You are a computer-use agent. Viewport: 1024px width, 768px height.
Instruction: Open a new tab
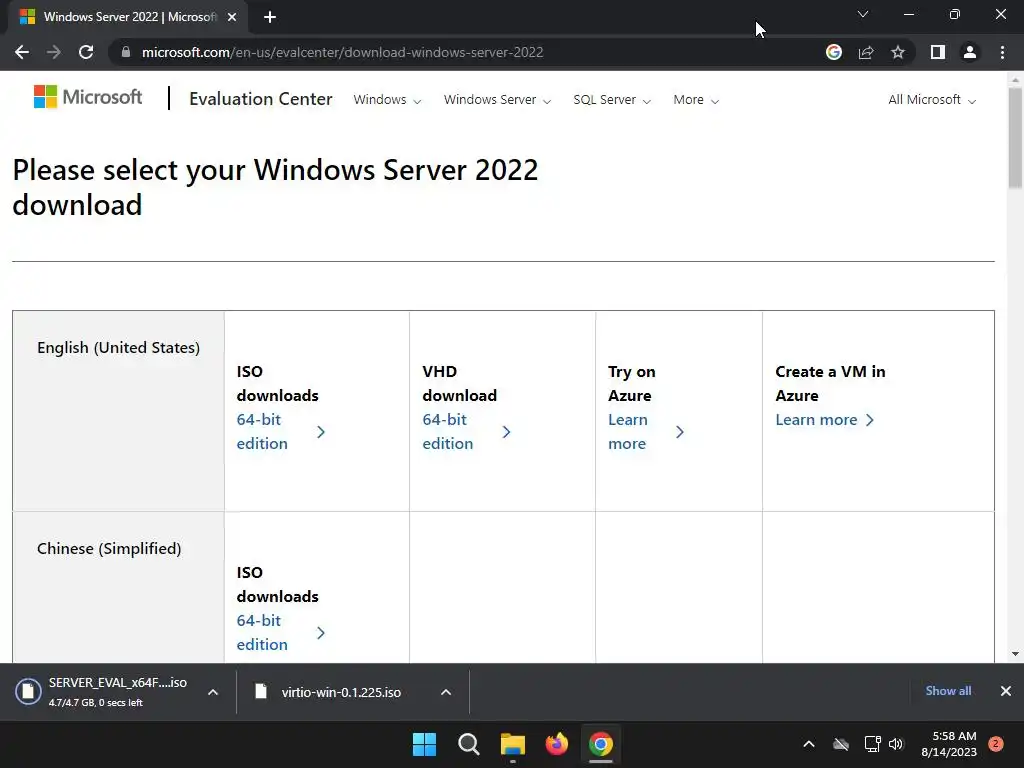pos(270,17)
